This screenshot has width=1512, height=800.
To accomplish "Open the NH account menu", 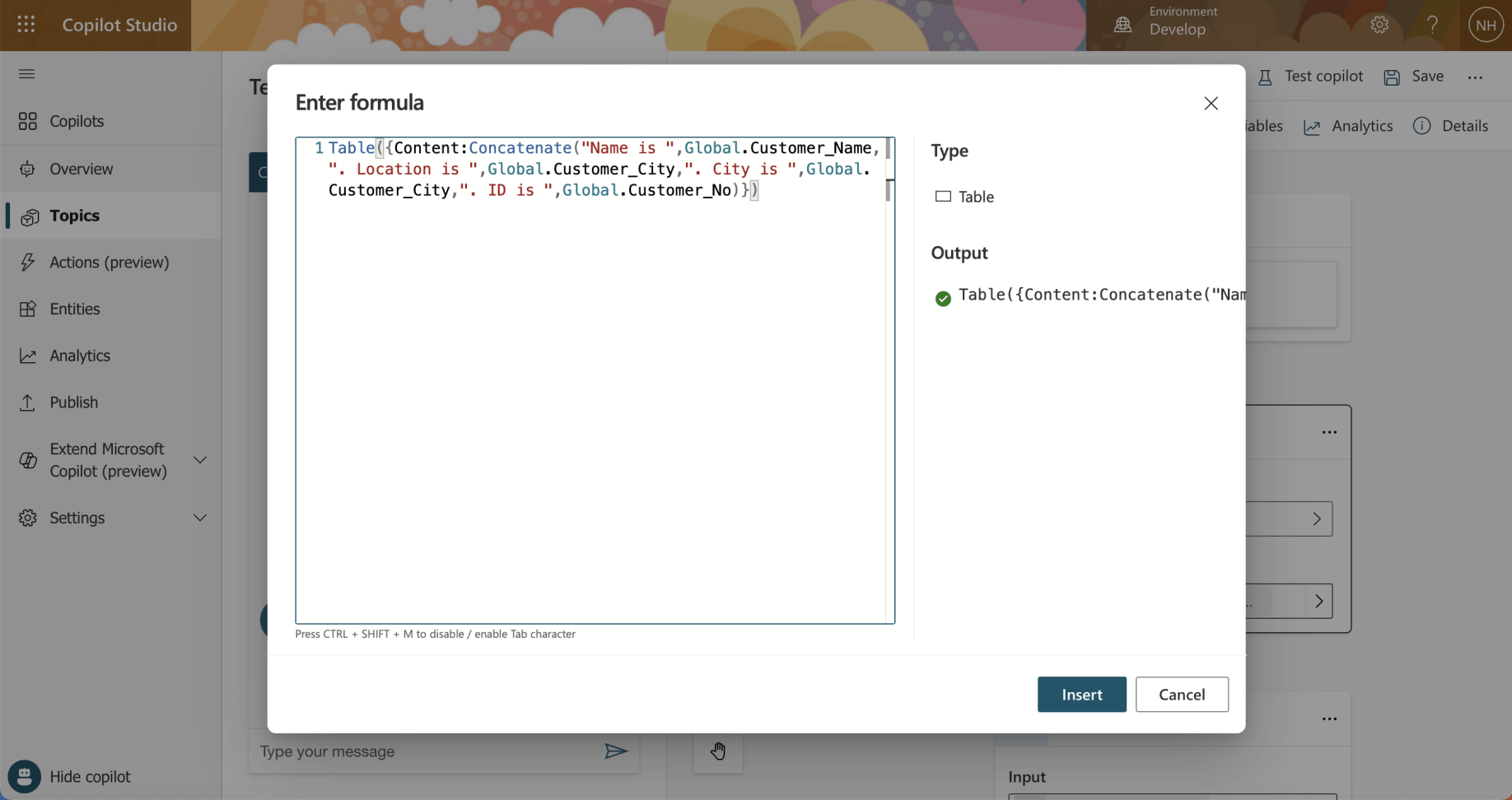I will click(x=1485, y=25).
